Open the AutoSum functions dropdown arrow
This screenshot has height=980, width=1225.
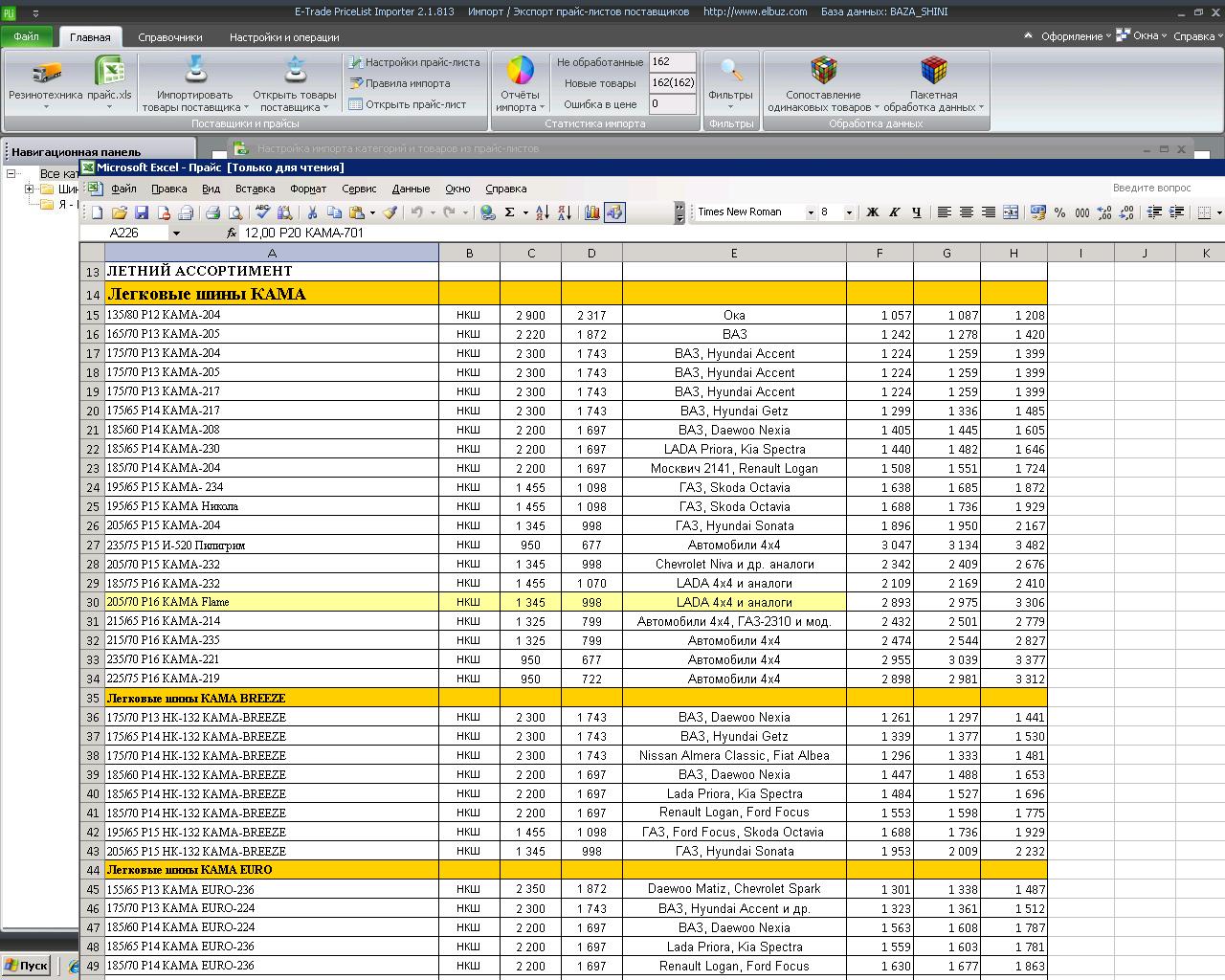525,212
